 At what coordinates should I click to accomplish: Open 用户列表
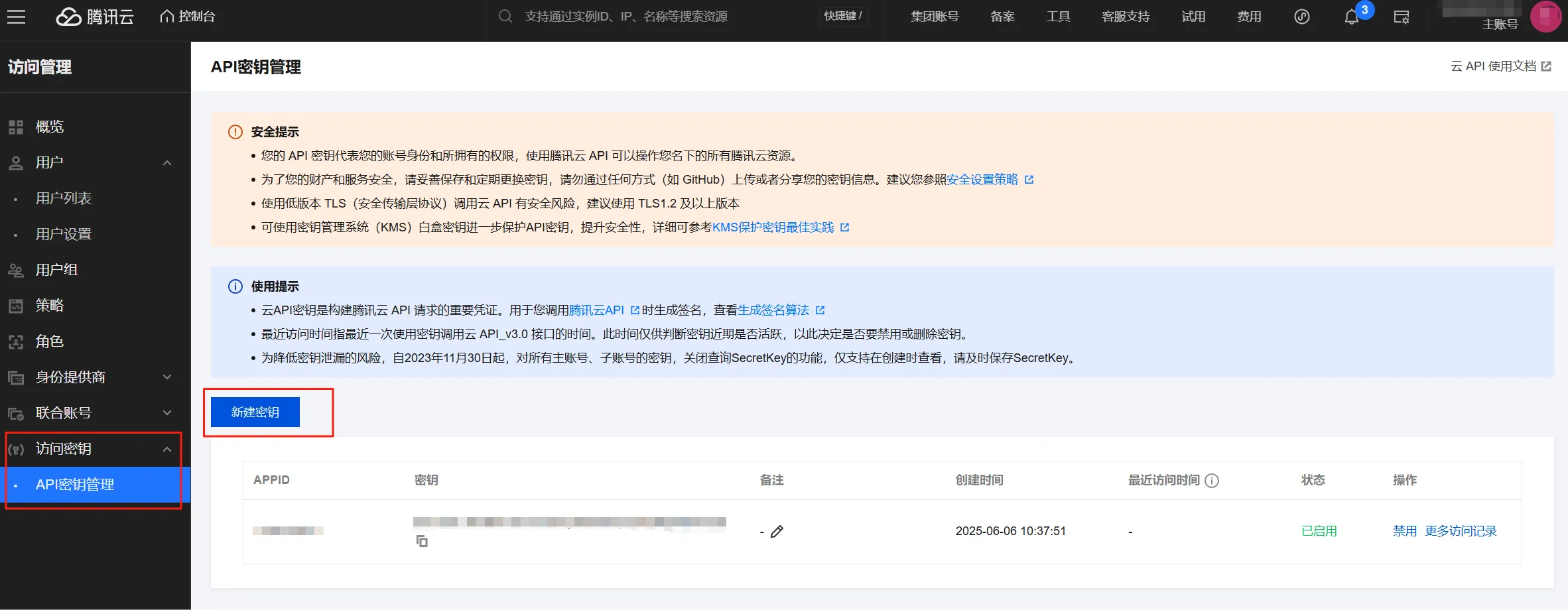coord(64,198)
